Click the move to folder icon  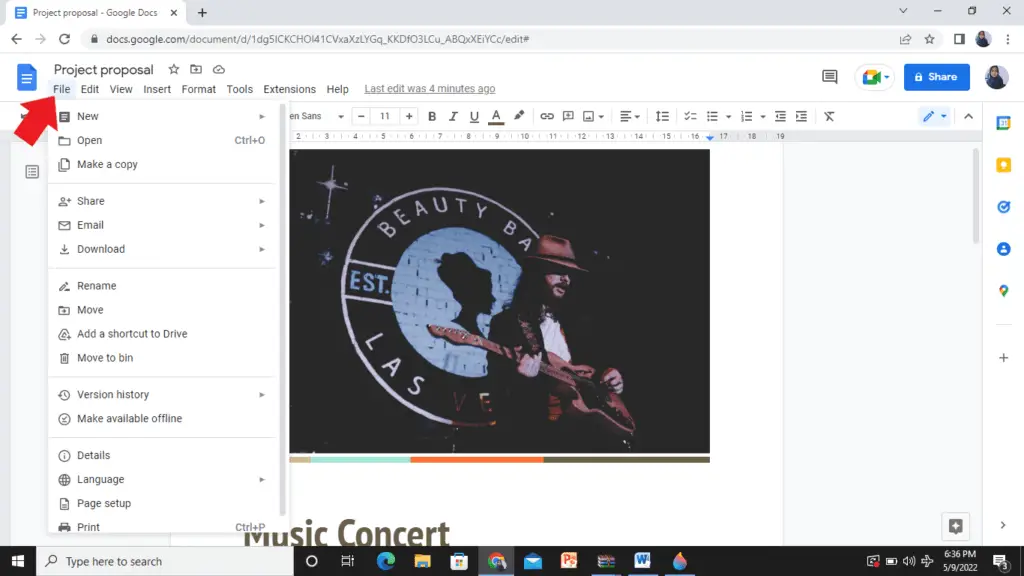click(x=196, y=69)
